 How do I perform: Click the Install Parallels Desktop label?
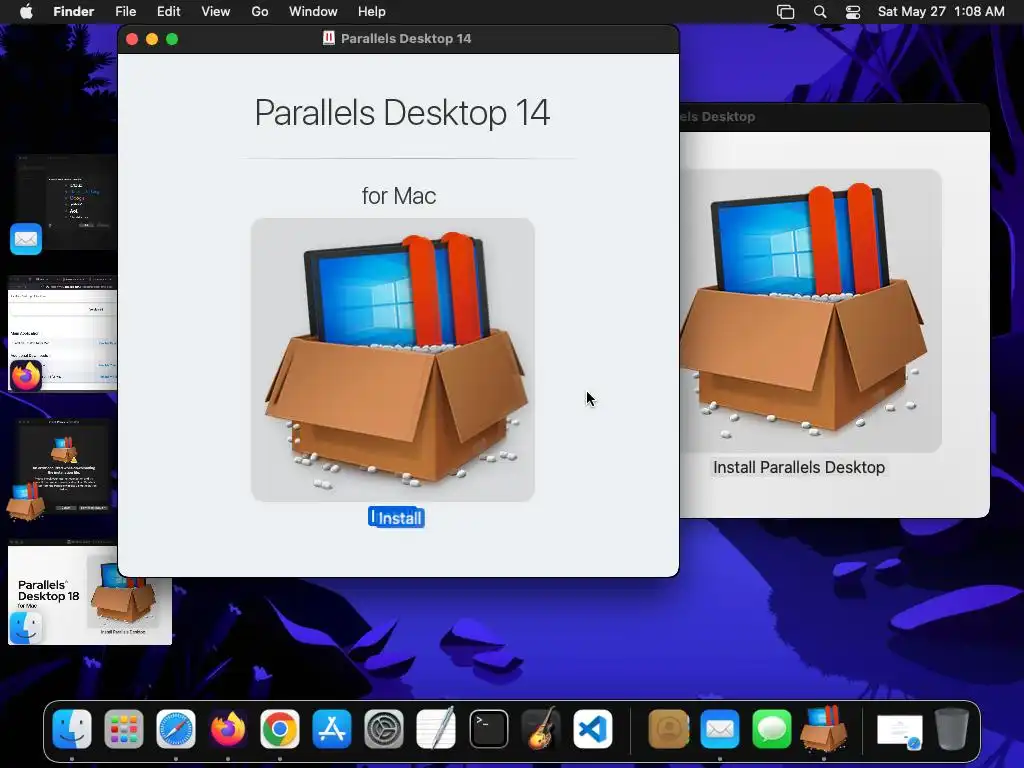coord(799,468)
